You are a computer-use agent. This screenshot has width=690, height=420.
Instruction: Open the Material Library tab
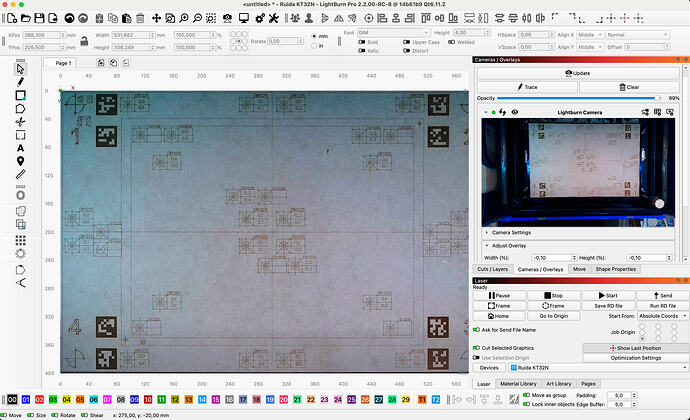tap(518, 384)
